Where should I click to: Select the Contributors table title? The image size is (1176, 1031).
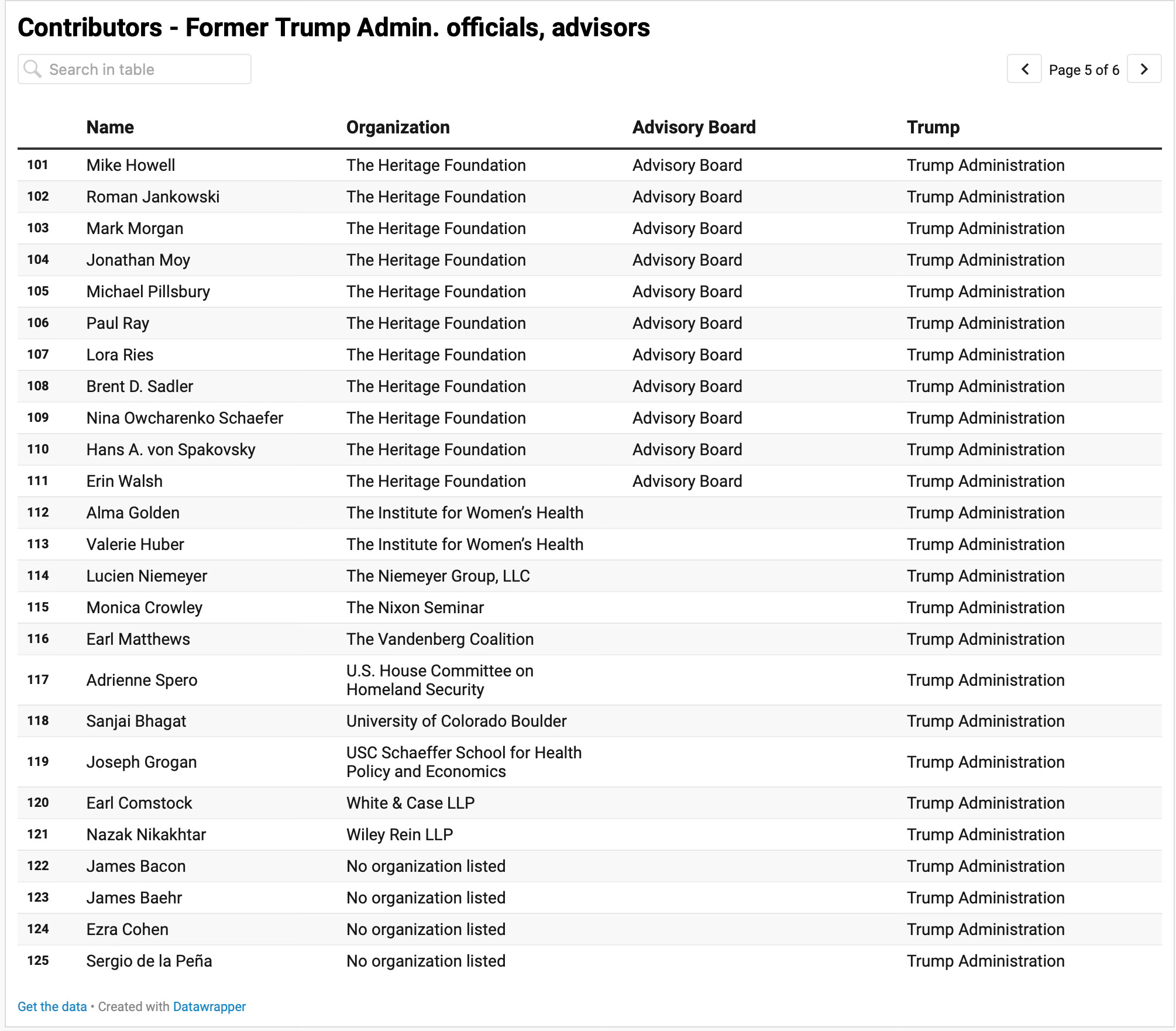333,28
